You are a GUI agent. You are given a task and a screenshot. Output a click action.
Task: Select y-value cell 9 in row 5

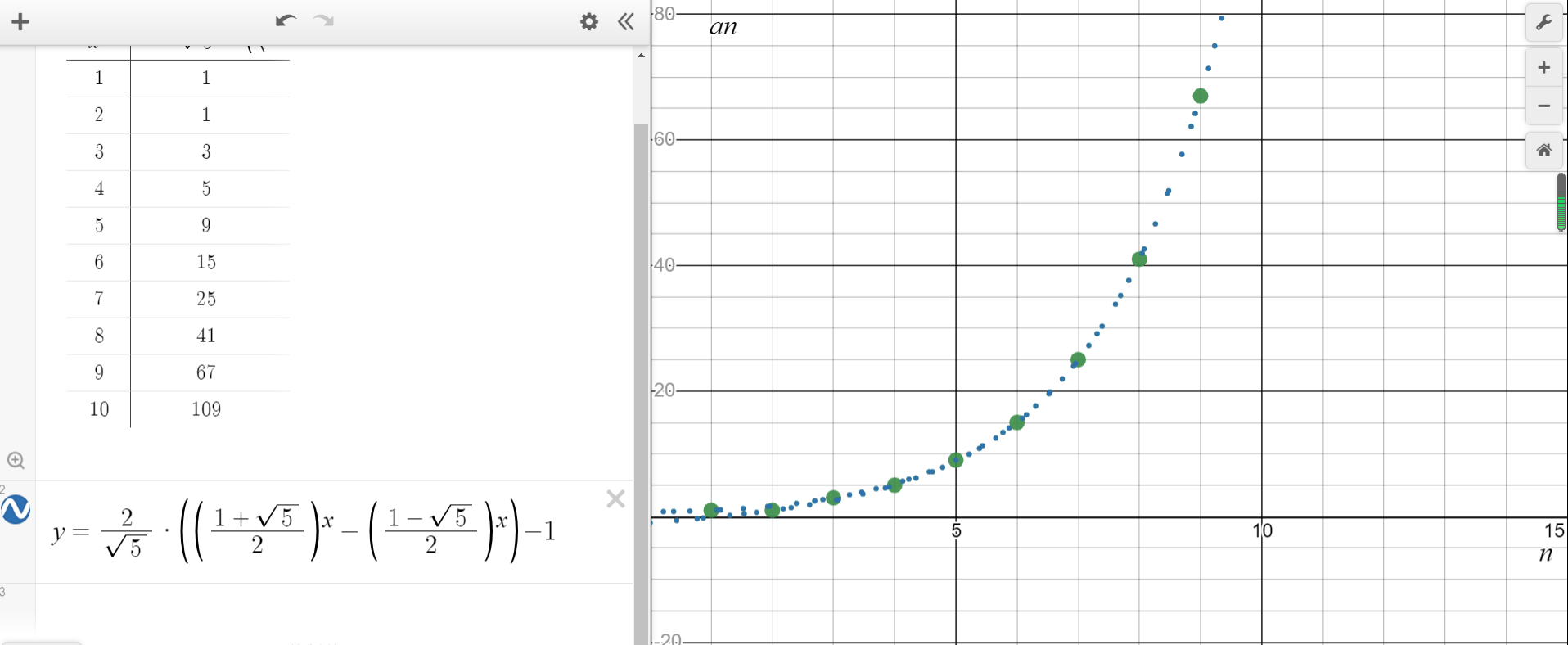click(x=206, y=225)
